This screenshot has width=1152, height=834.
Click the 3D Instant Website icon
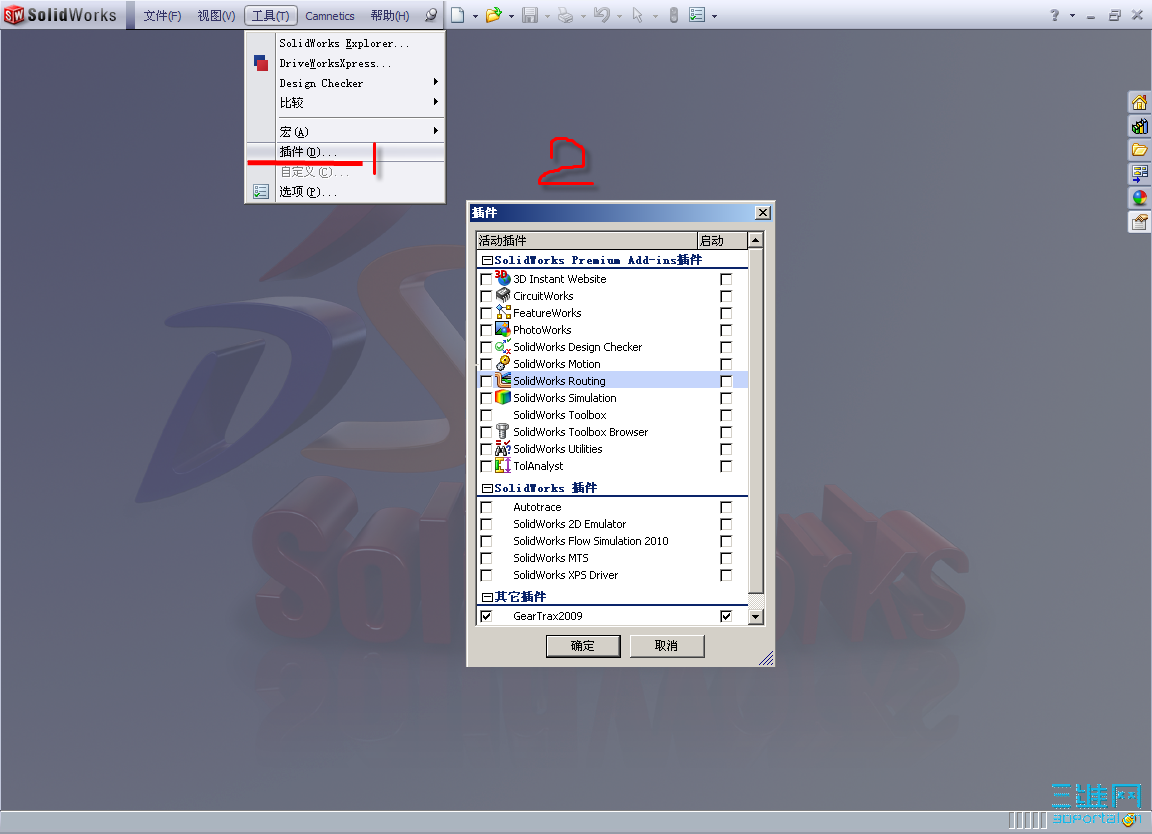pyautogui.click(x=503, y=278)
